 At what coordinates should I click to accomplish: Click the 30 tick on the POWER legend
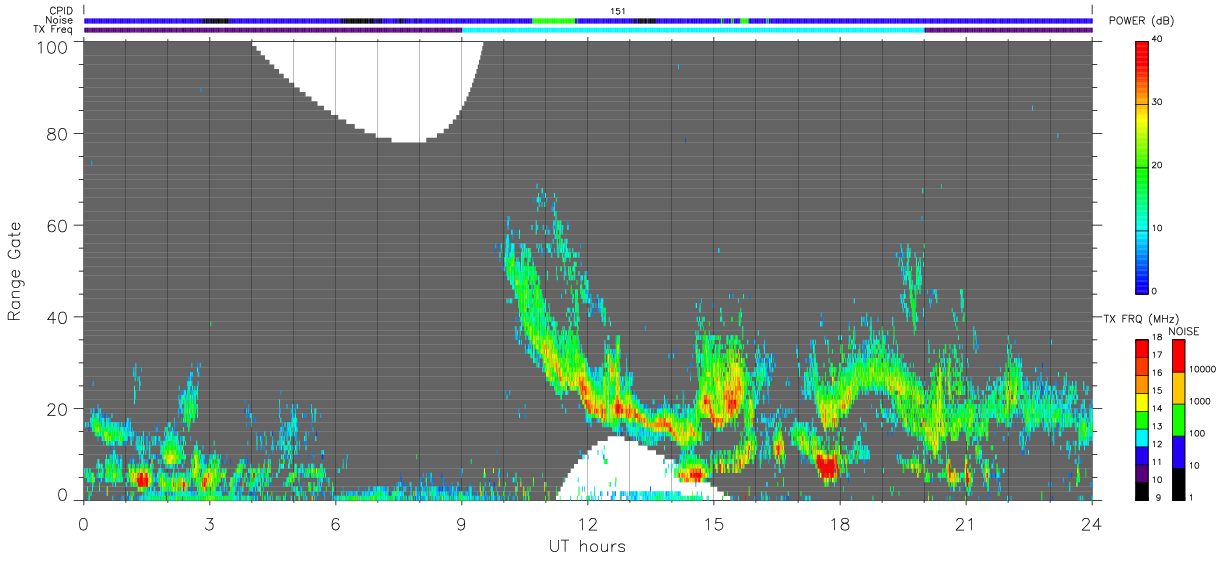1158,102
